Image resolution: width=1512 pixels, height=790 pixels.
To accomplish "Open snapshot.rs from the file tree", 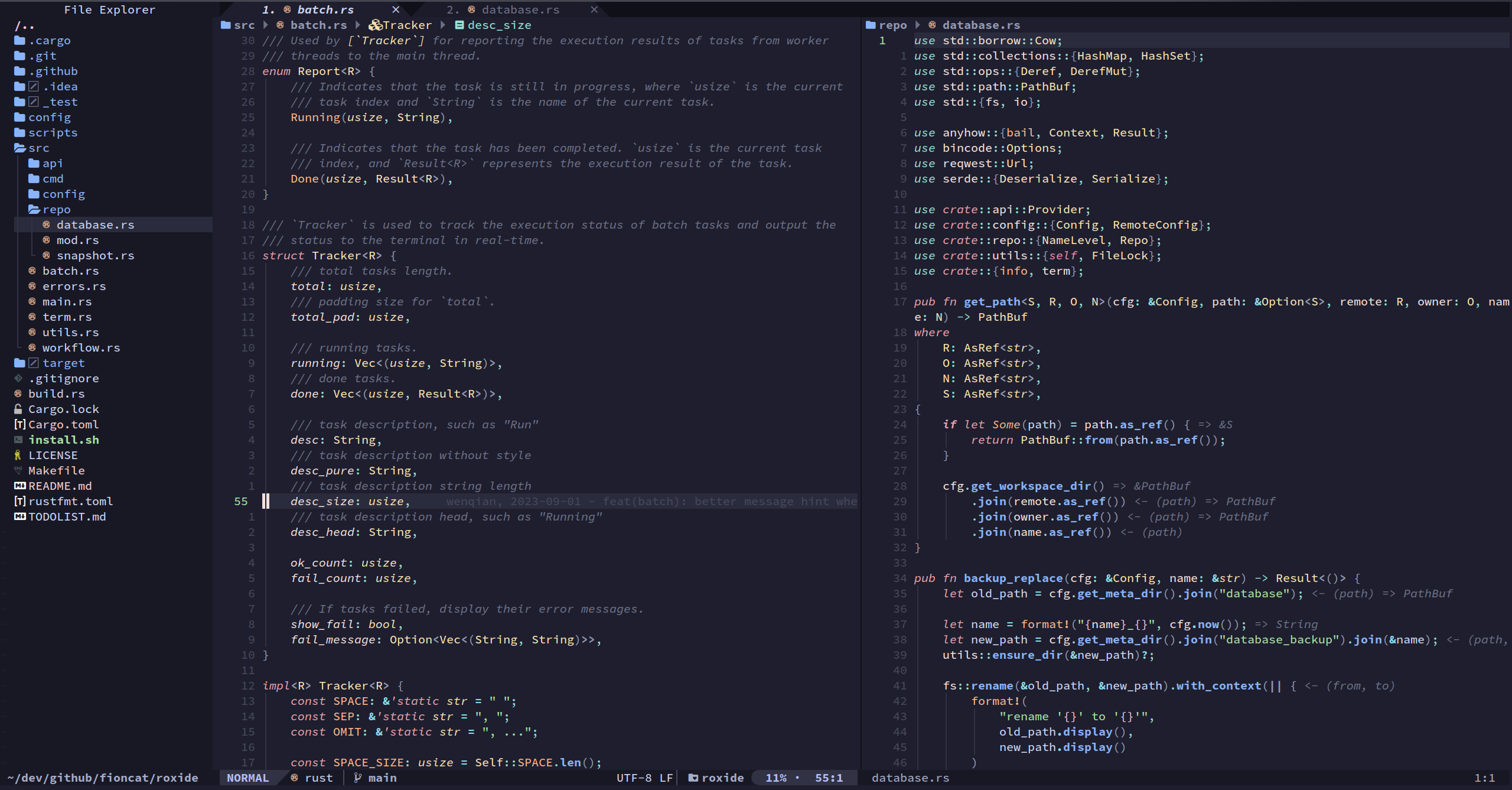I will (x=95, y=255).
